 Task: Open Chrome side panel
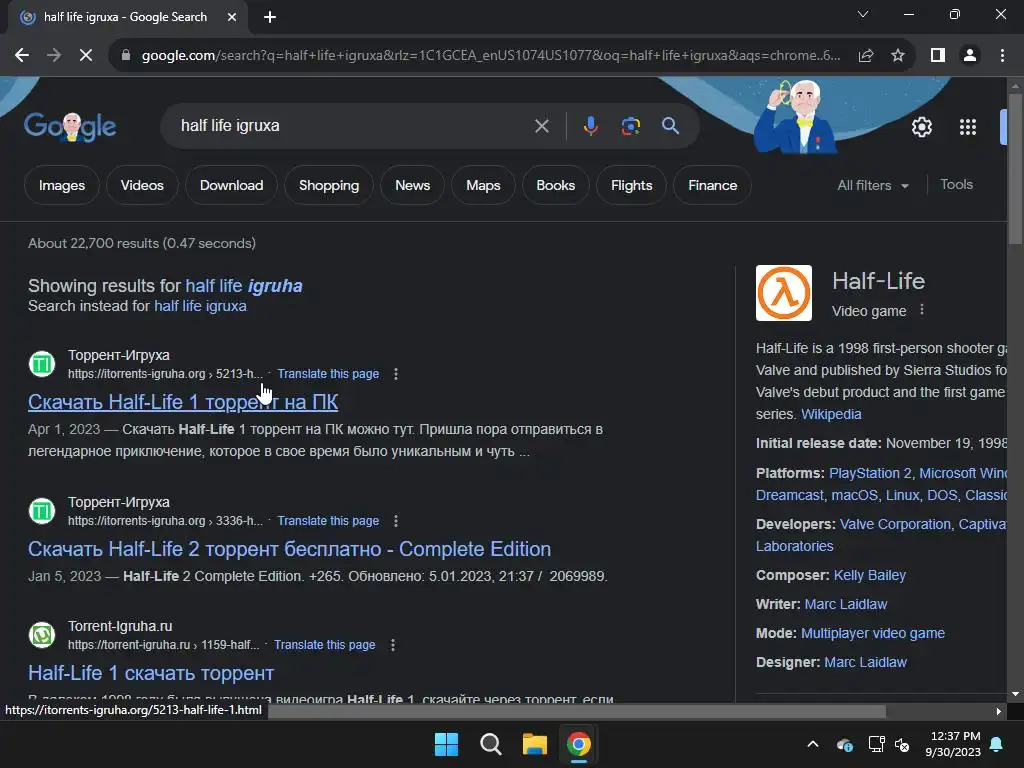click(x=938, y=56)
